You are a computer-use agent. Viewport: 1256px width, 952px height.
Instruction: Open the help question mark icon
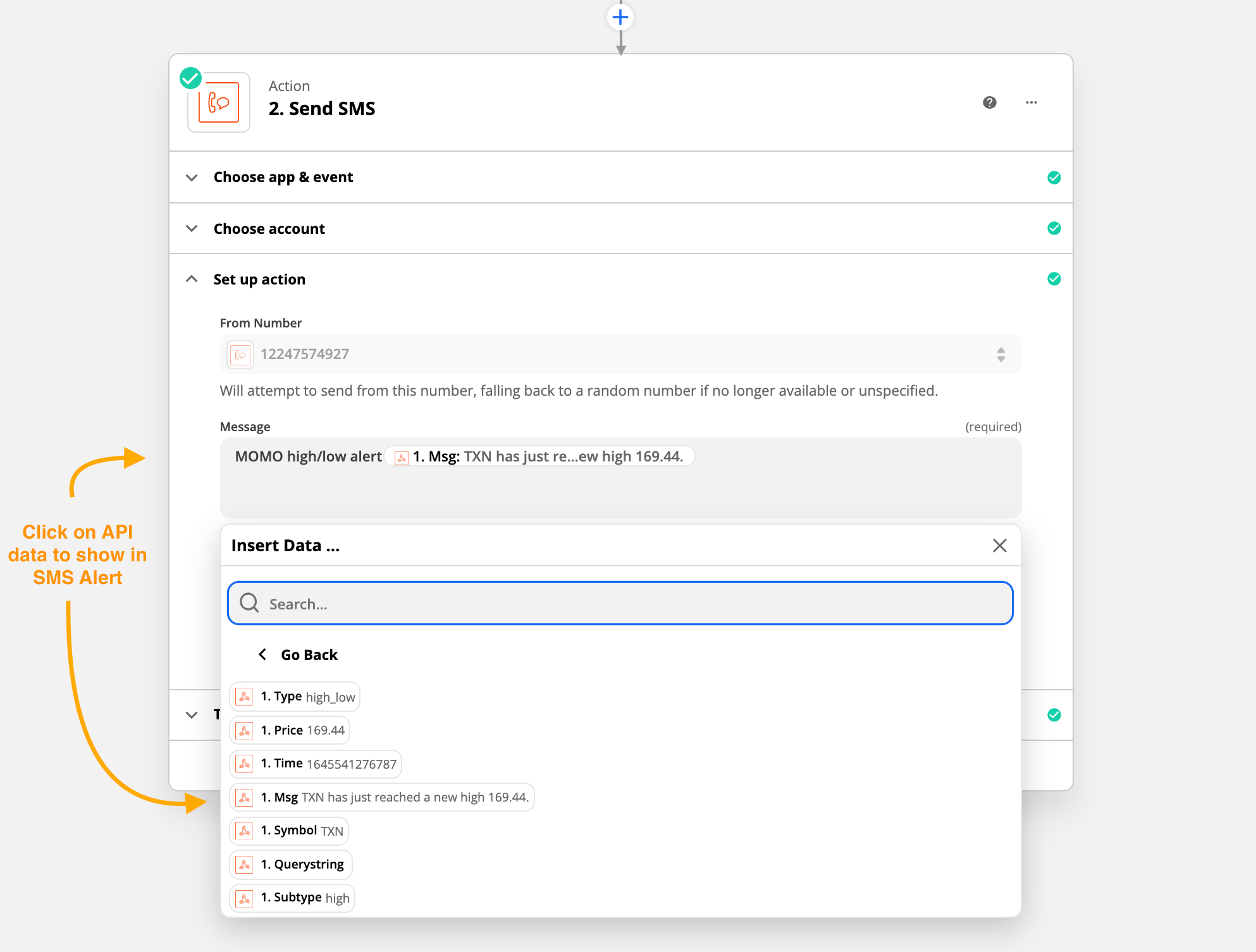pos(990,102)
